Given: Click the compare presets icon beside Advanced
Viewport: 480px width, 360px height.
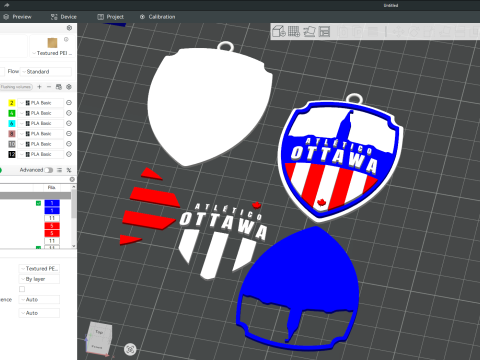Looking at the screenshot, I should 69,170.
